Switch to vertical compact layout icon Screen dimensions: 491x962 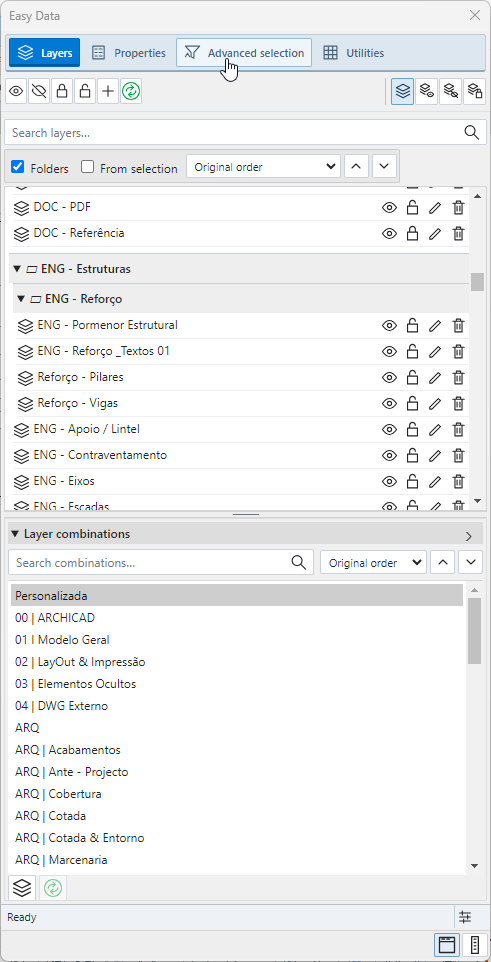click(474, 945)
